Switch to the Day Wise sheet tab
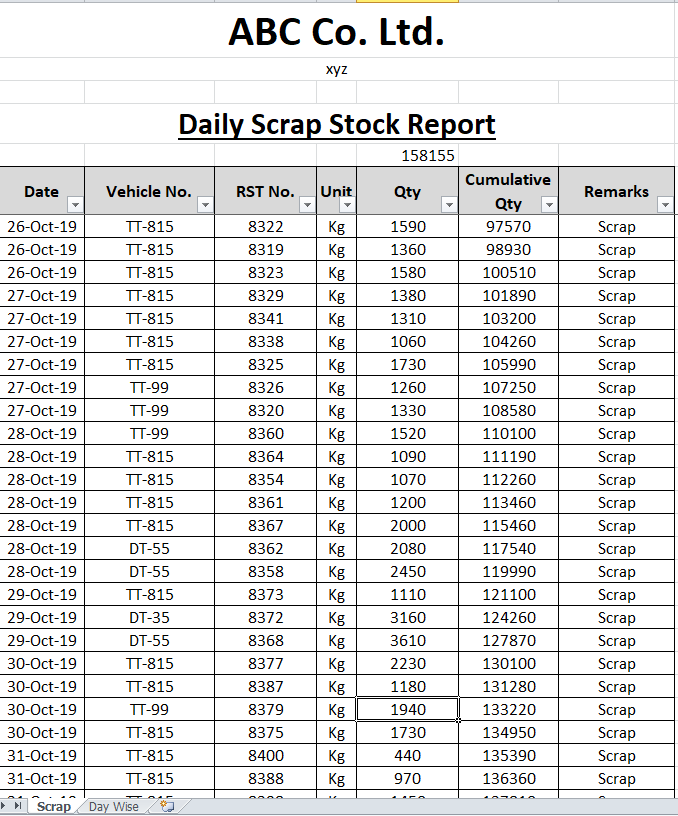678x816 pixels. pos(114,806)
